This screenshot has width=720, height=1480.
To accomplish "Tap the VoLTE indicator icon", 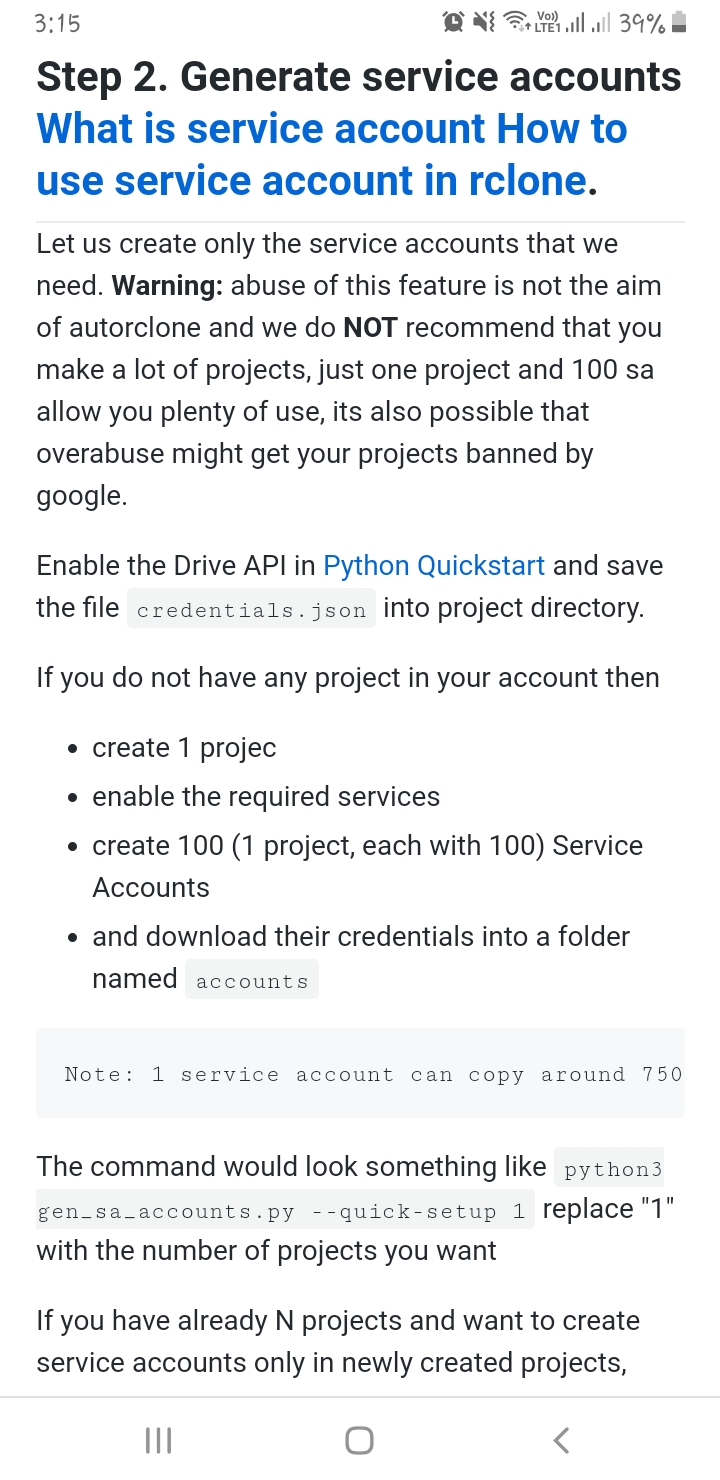I will pyautogui.click(x=548, y=23).
